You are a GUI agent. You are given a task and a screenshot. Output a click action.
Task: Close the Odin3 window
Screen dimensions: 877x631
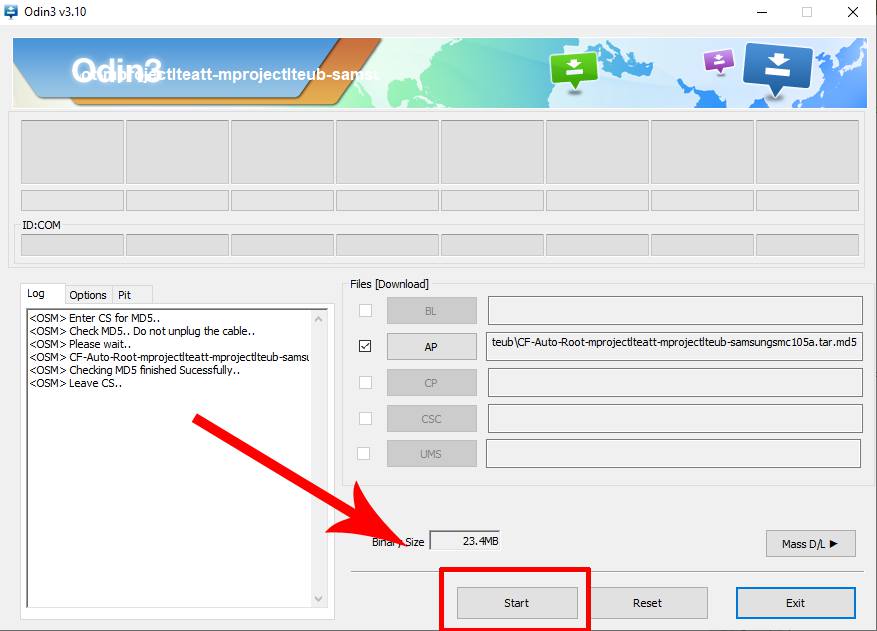(852, 12)
